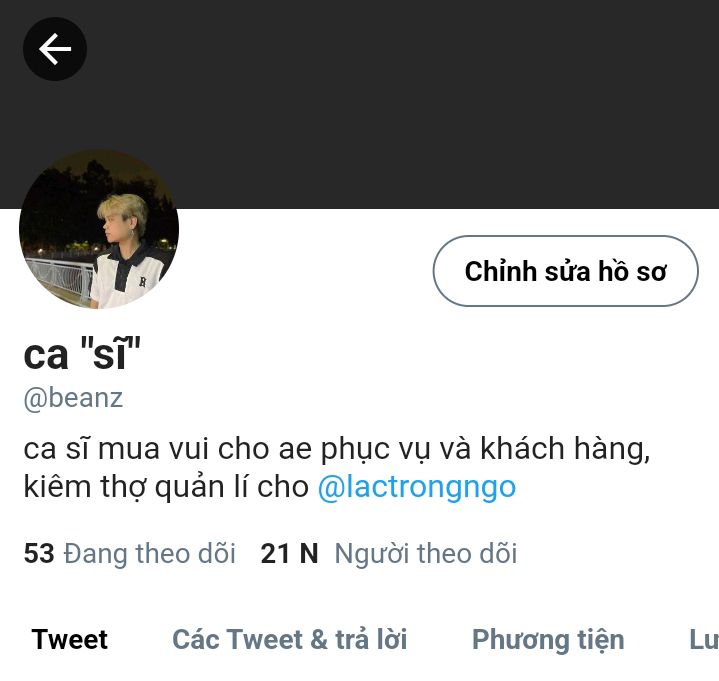This screenshot has height=681, width=719.
Task: Click the white railing in the profile picture
Action: coord(58,279)
